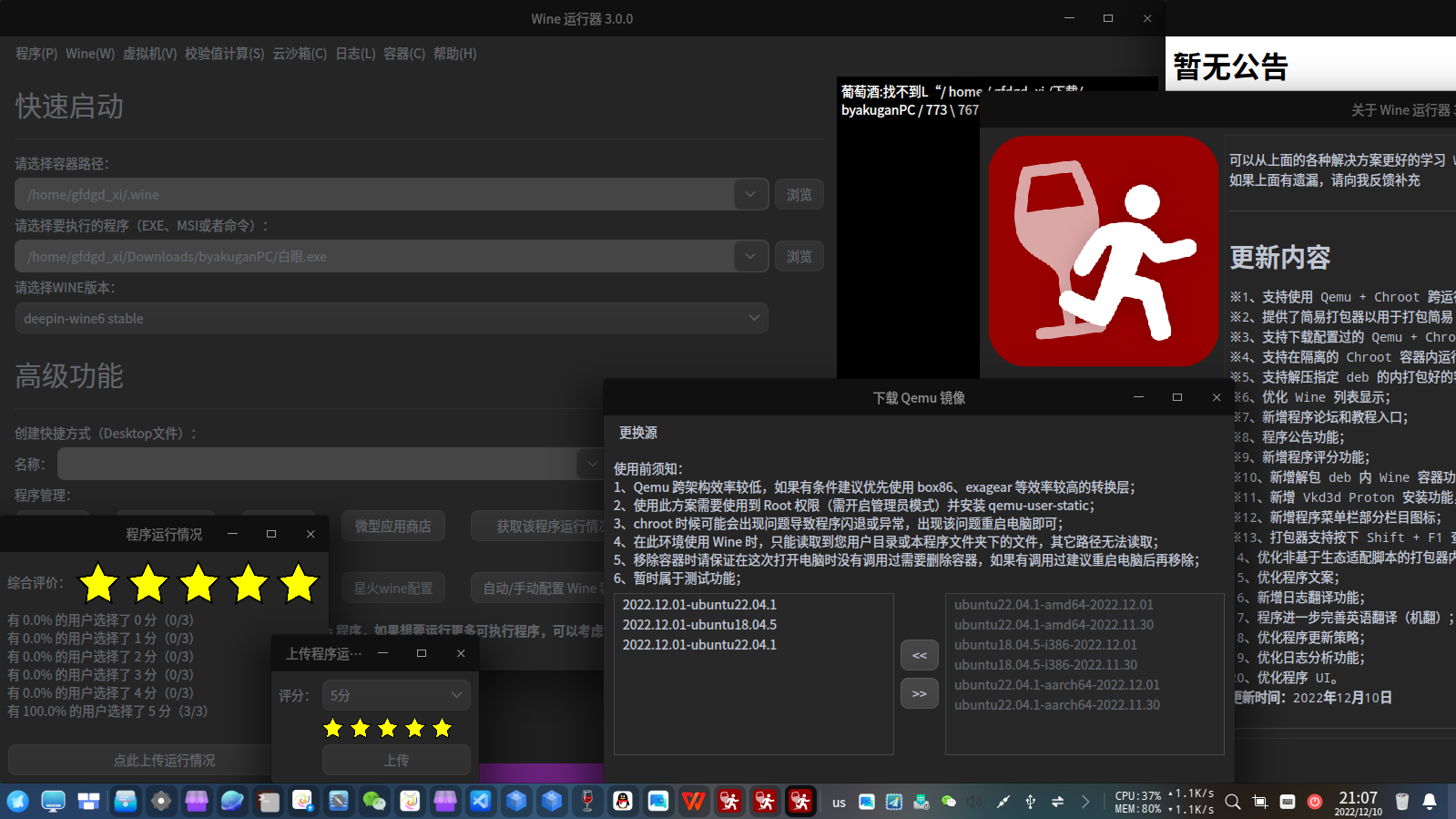Open 更换源 menu in Qemu download window

638,433
